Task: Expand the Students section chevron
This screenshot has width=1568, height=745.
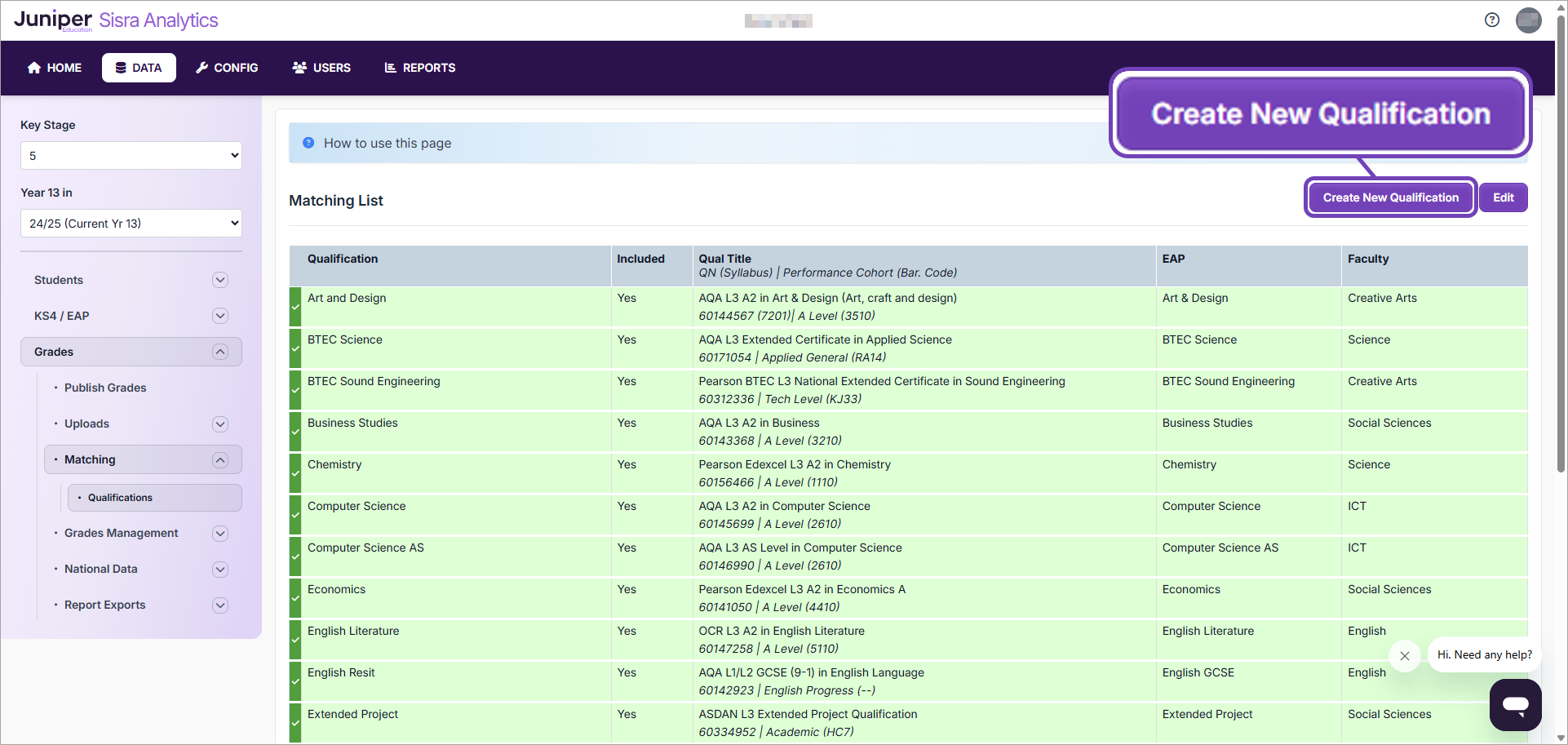Action: tap(219, 280)
